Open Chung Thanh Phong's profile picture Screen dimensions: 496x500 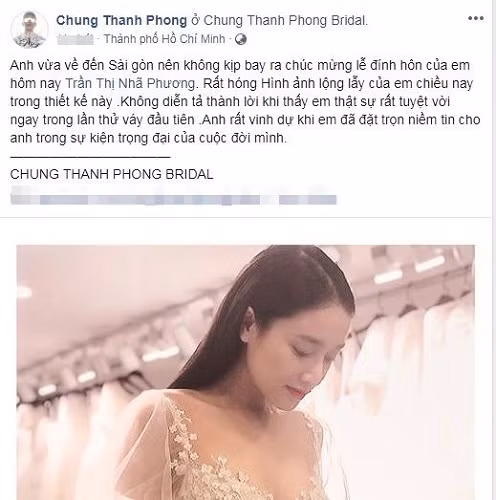coord(30,29)
